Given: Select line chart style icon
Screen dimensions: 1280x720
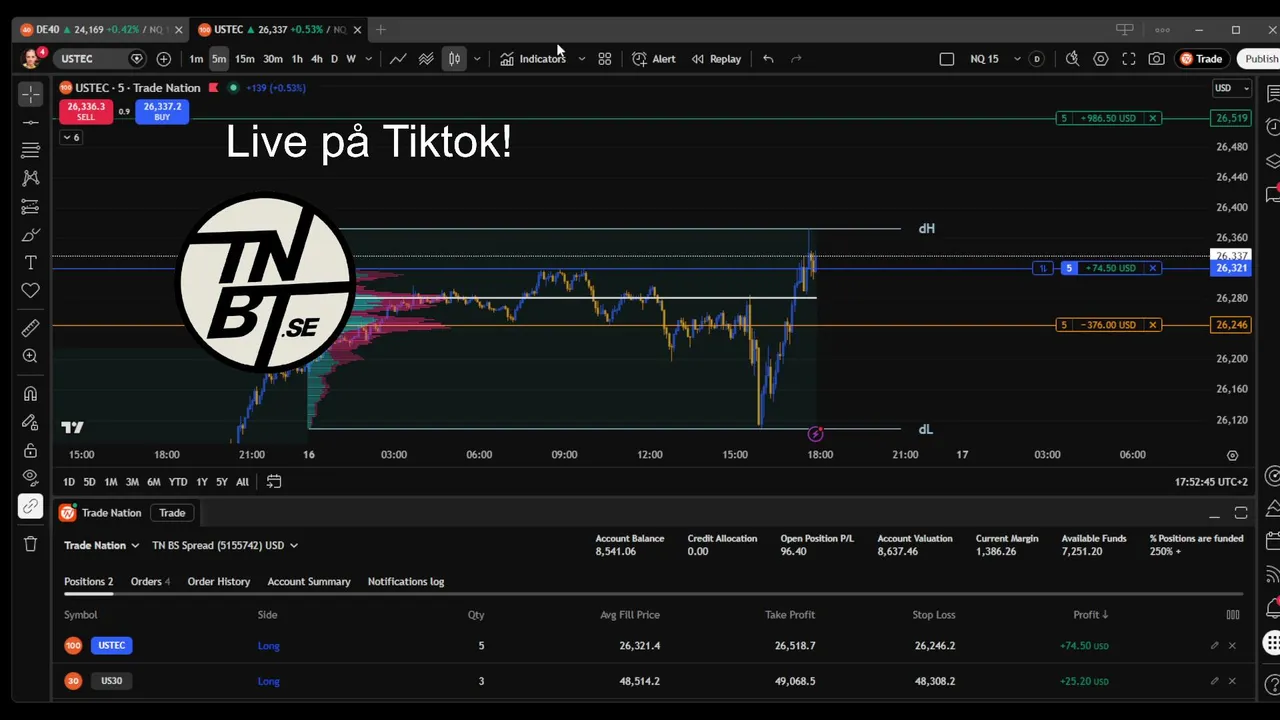Looking at the screenshot, I should tap(398, 59).
